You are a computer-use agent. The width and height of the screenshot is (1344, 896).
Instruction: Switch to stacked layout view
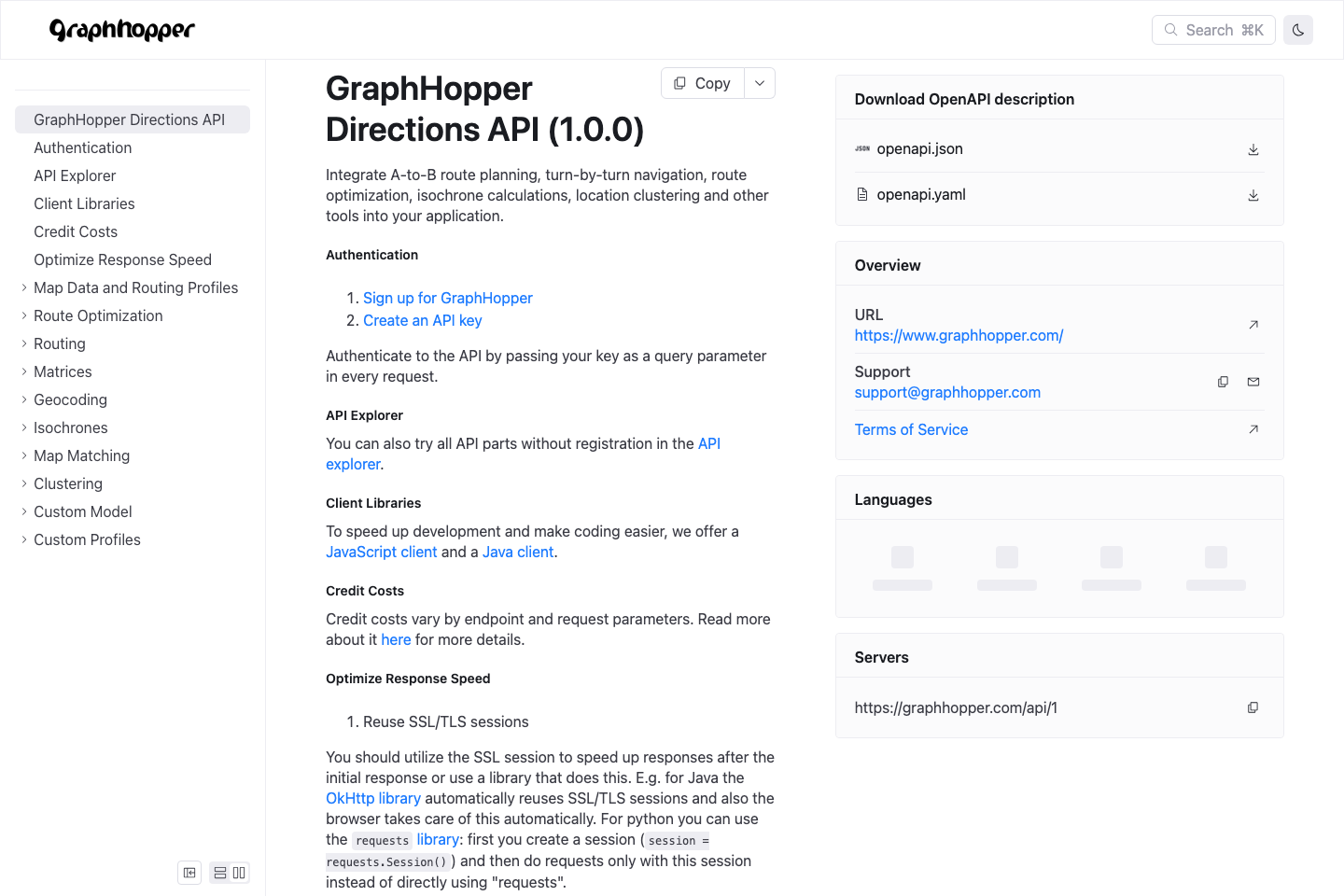[219, 873]
